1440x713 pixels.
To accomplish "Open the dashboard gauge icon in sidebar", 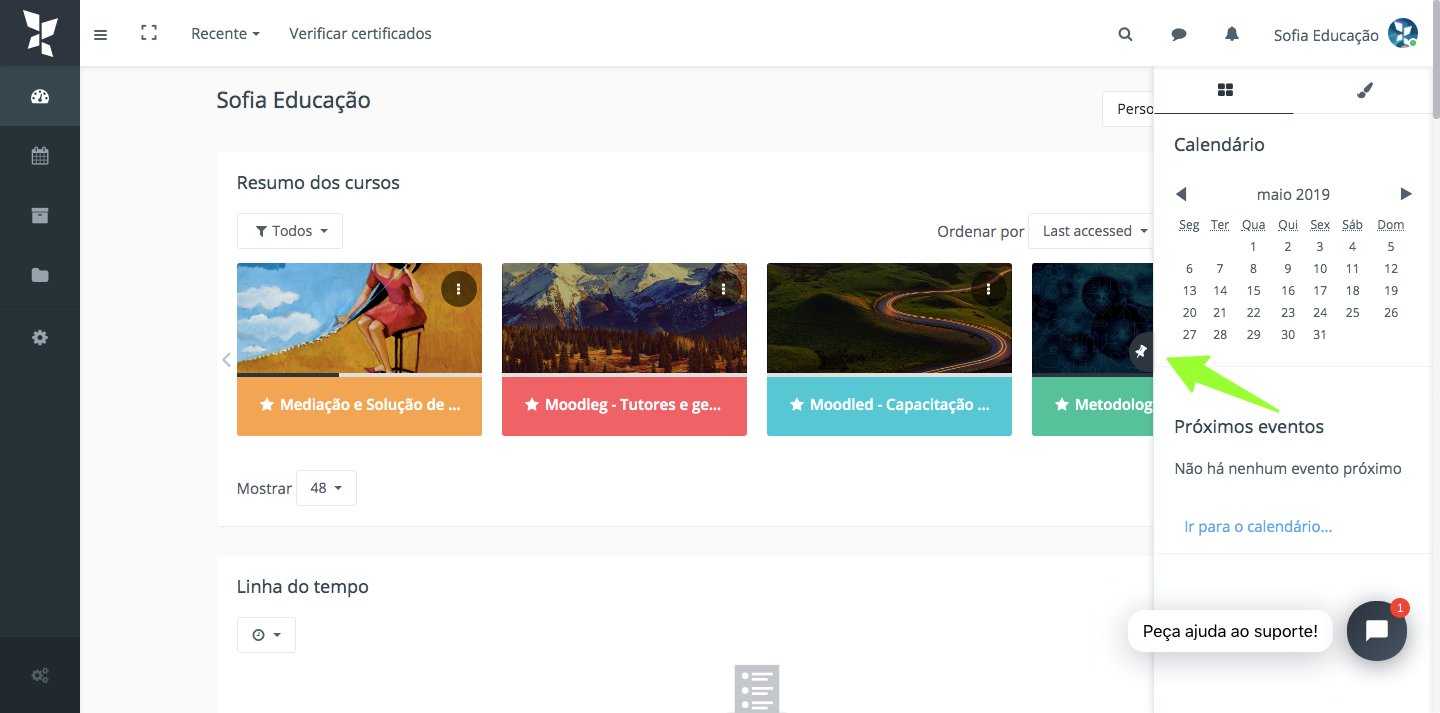I will click(x=40, y=97).
